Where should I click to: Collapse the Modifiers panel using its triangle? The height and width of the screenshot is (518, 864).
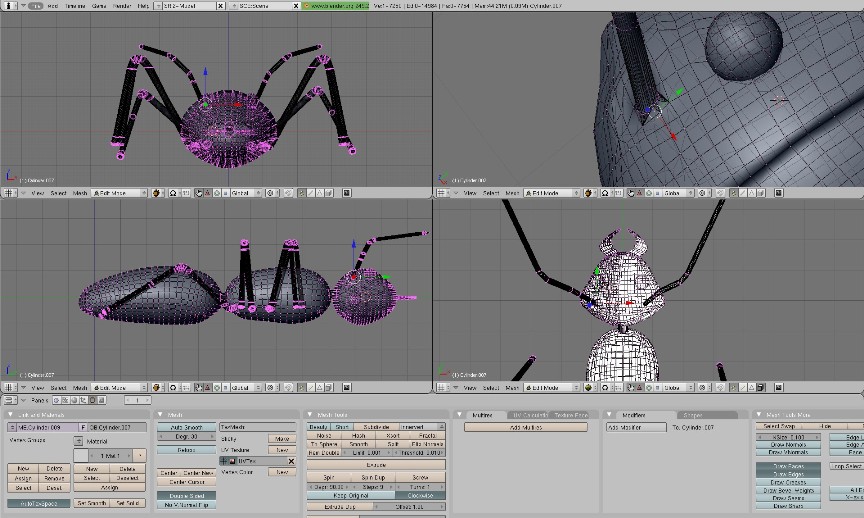[x=611, y=414]
